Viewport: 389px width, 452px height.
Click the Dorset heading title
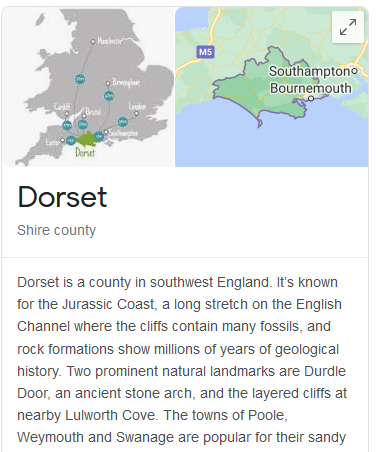pos(62,197)
